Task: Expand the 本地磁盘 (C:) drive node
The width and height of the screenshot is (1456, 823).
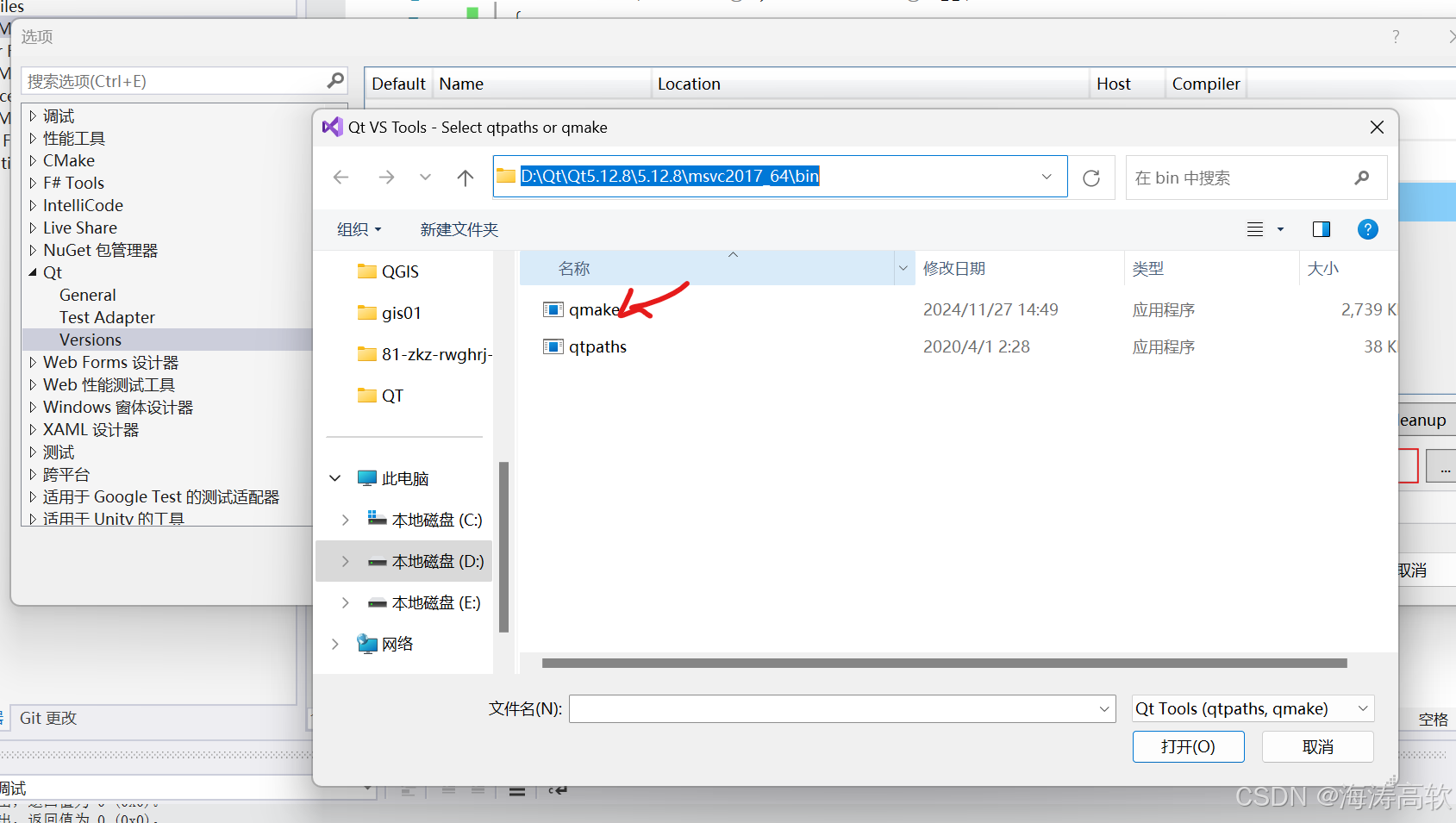Action: pos(344,520)
